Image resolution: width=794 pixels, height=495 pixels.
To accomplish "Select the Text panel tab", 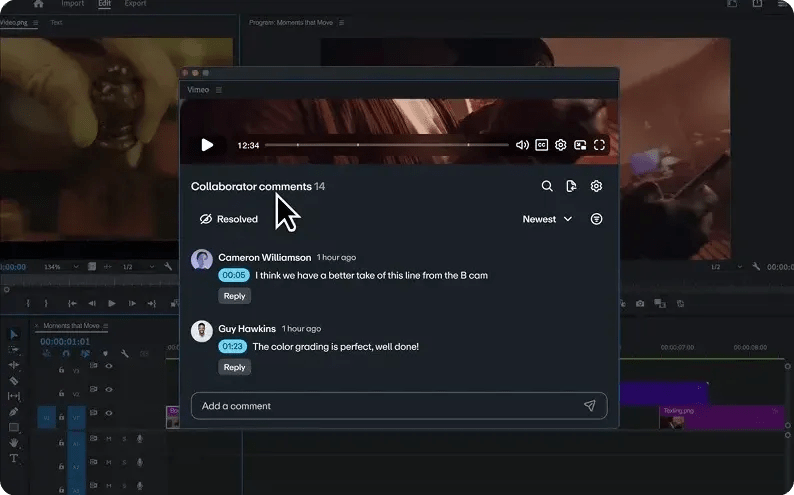I will [56, 22].
